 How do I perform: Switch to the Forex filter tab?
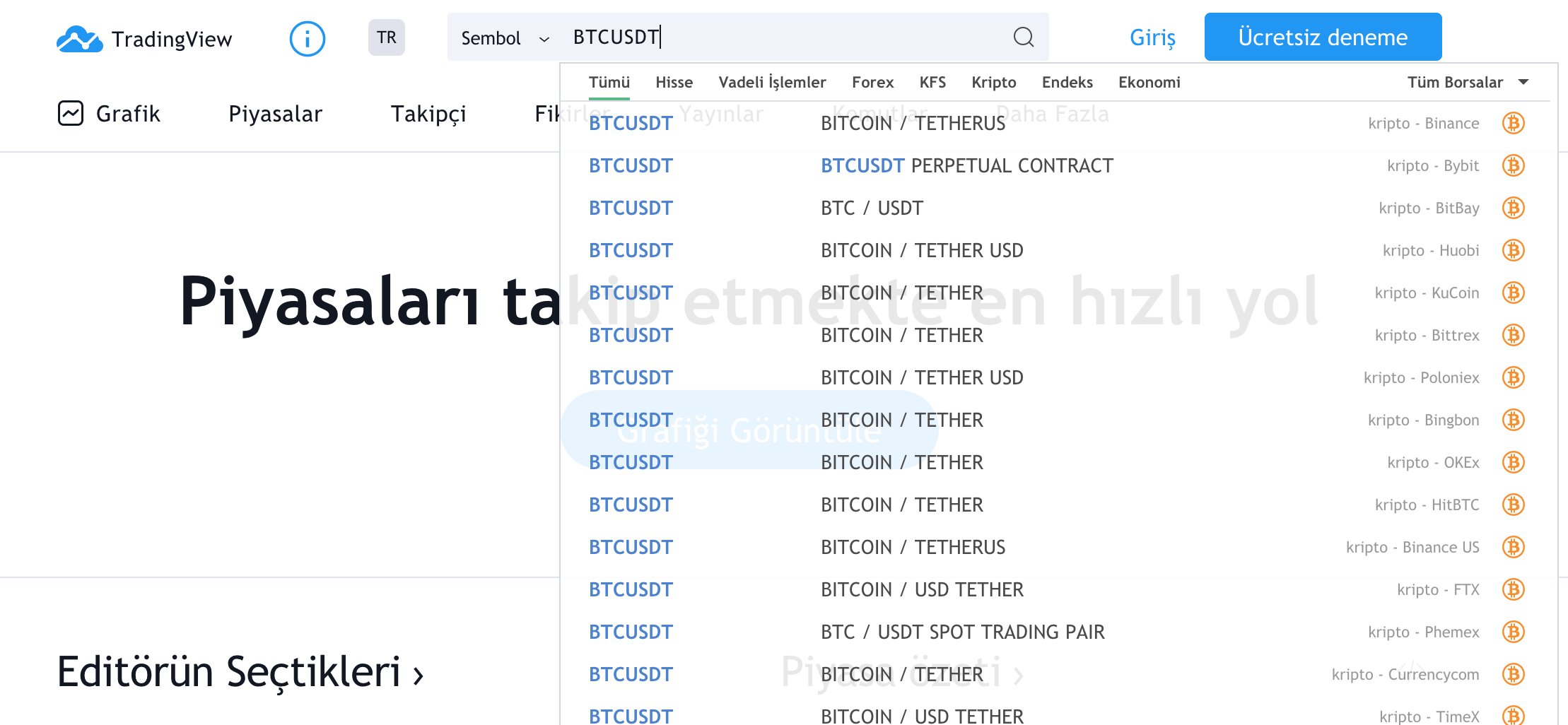tap(872, 82)
